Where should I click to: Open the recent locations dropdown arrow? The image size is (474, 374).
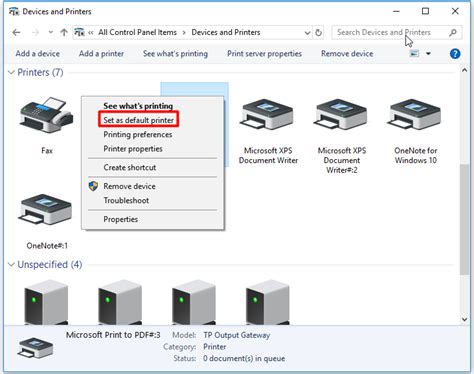point(51,32)
